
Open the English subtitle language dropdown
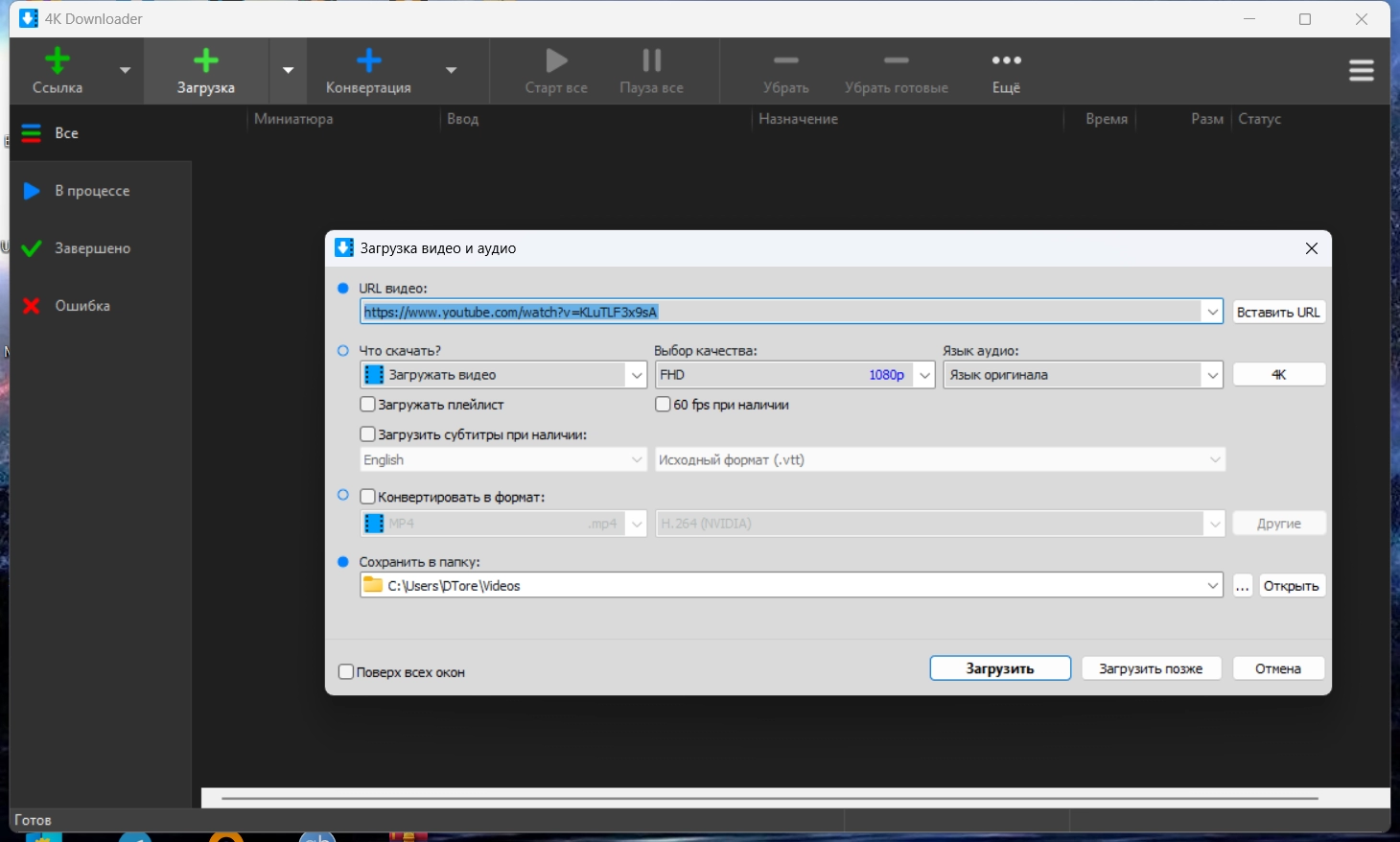(503, 460)
